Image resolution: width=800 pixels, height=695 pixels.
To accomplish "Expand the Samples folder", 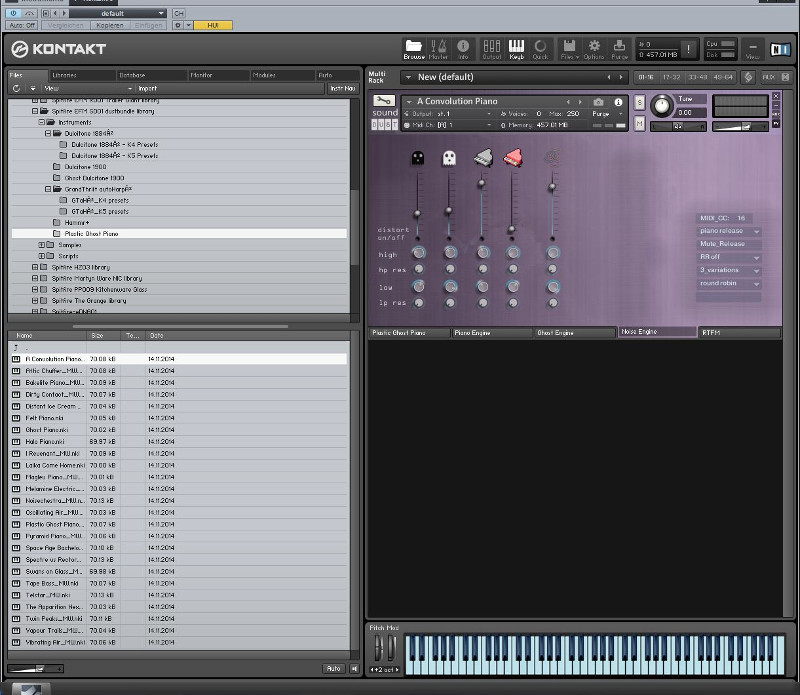I will click(x=41, y=245).
